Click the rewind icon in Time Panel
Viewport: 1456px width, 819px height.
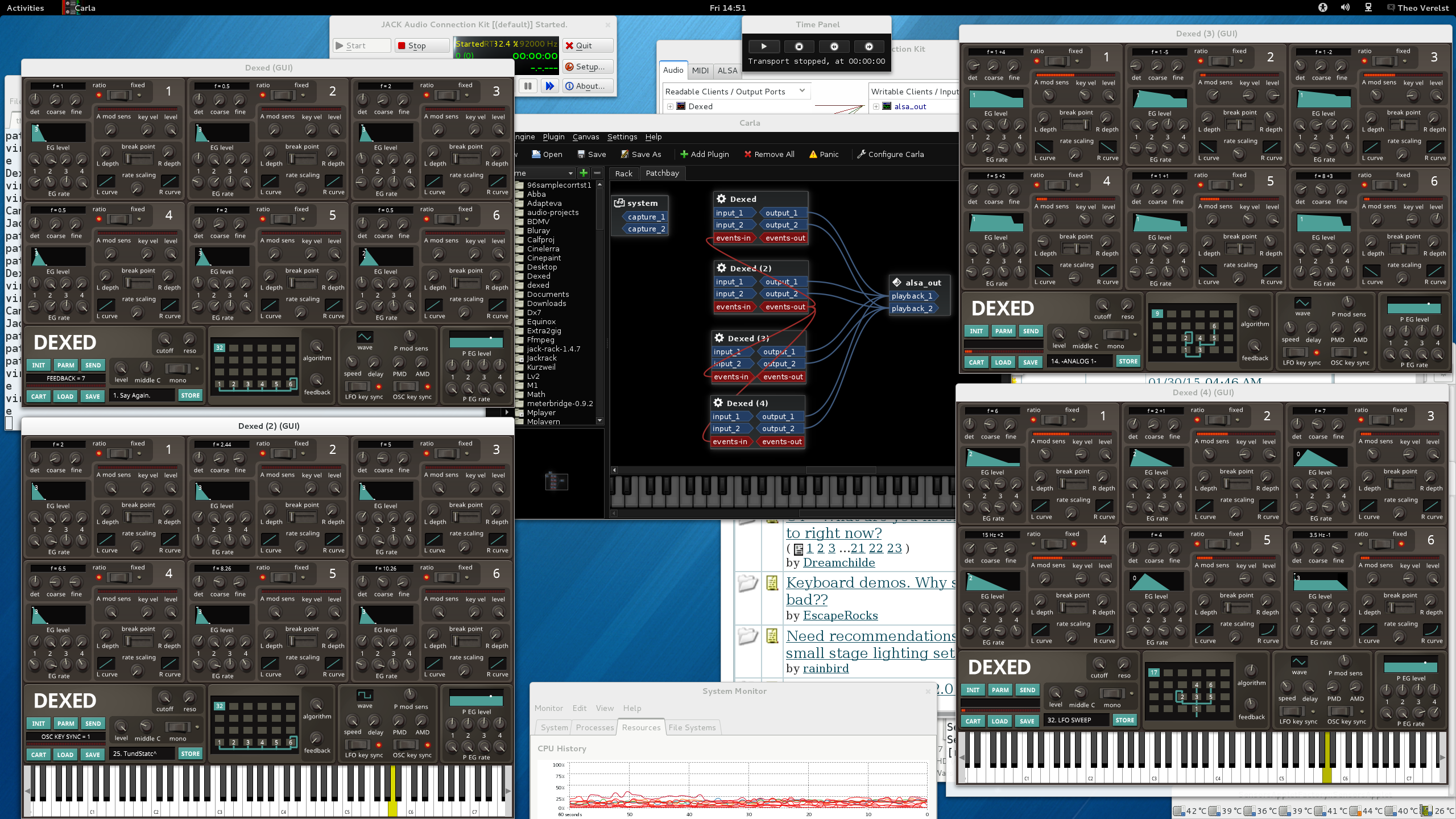click(834, 47)
